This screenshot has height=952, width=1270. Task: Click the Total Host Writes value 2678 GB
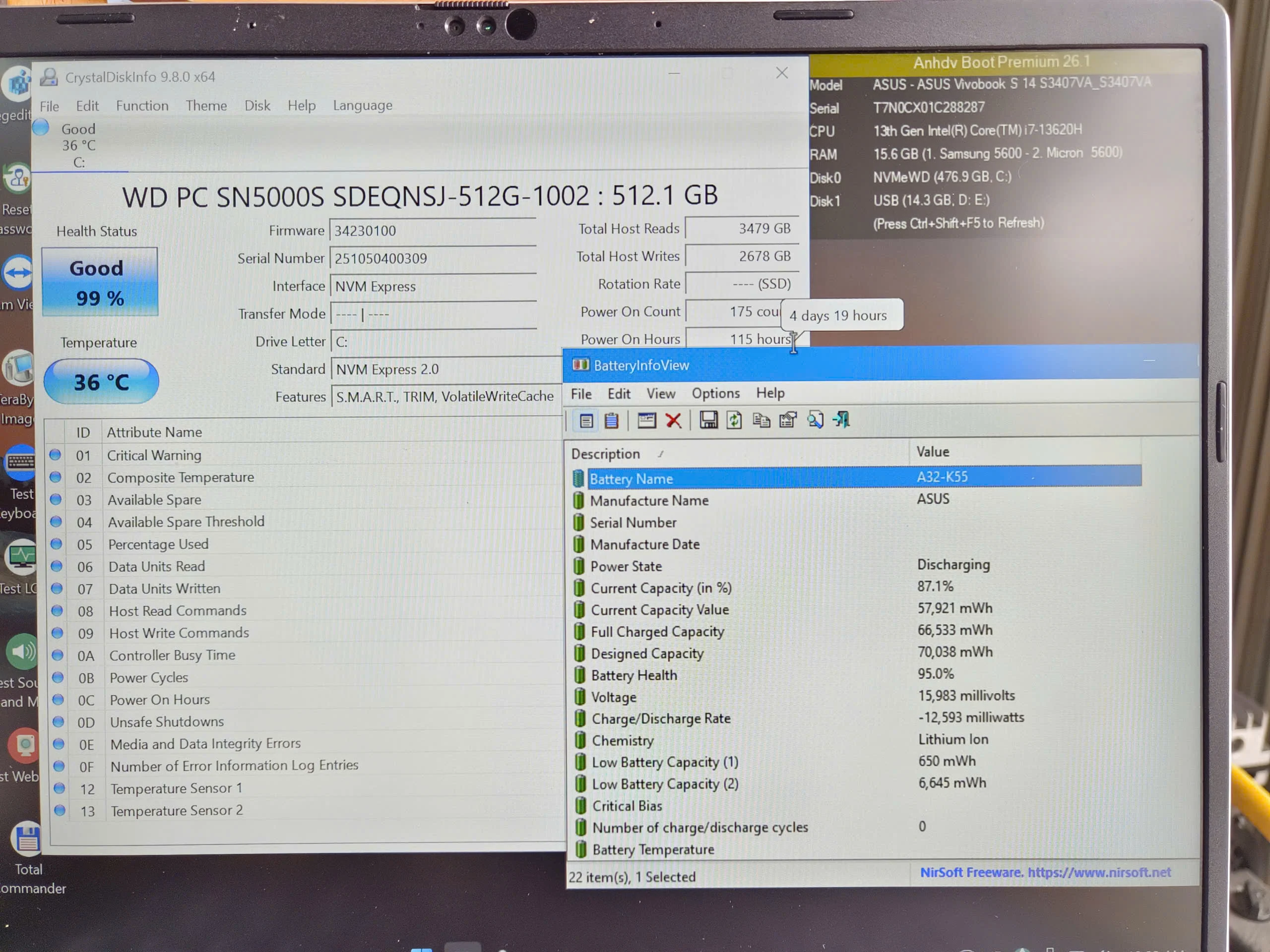742,256
